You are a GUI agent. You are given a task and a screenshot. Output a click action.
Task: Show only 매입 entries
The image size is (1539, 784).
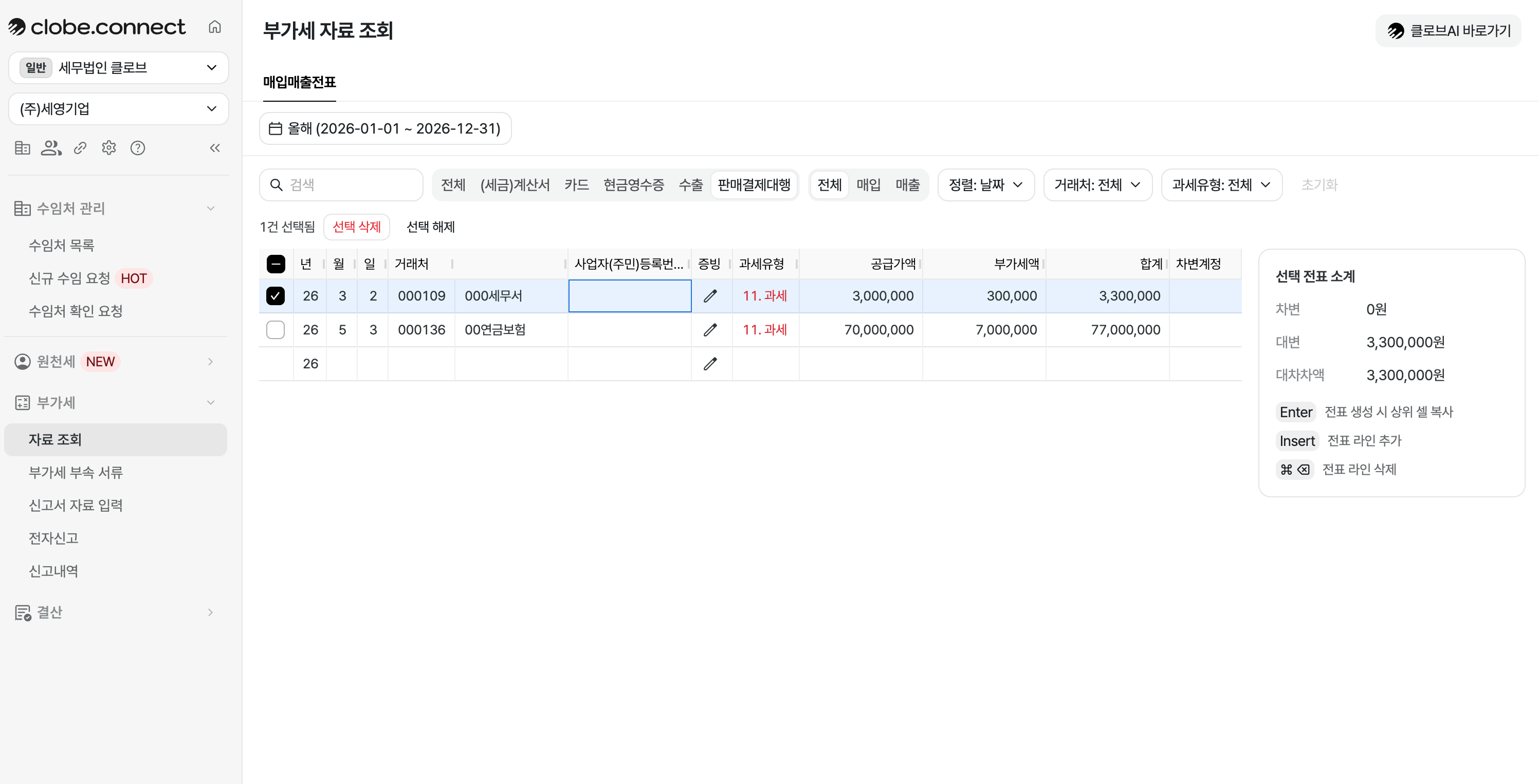click(869, 185)
